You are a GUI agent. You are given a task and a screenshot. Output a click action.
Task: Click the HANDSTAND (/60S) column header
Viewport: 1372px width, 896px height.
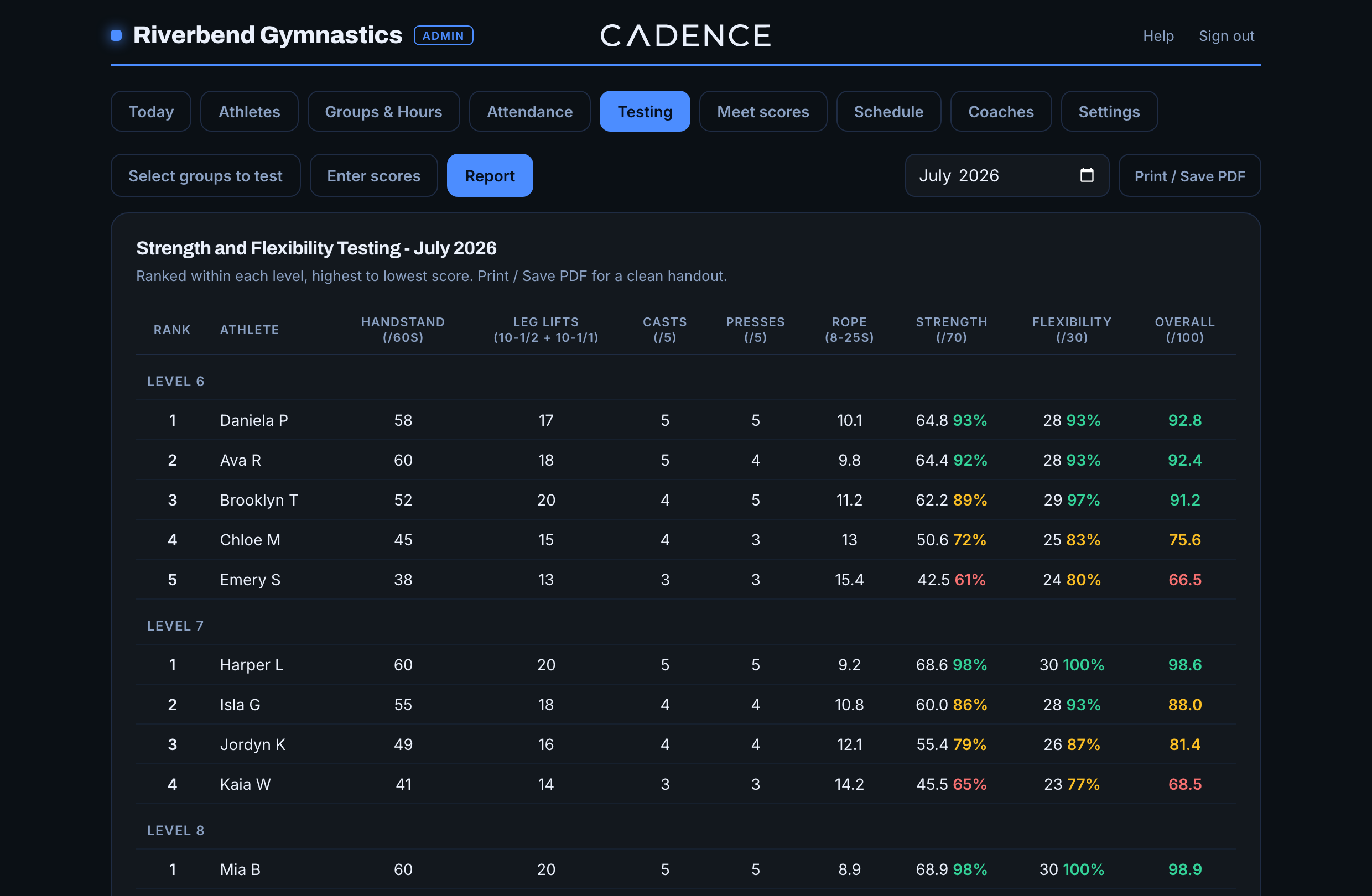(x=403, y=330)
